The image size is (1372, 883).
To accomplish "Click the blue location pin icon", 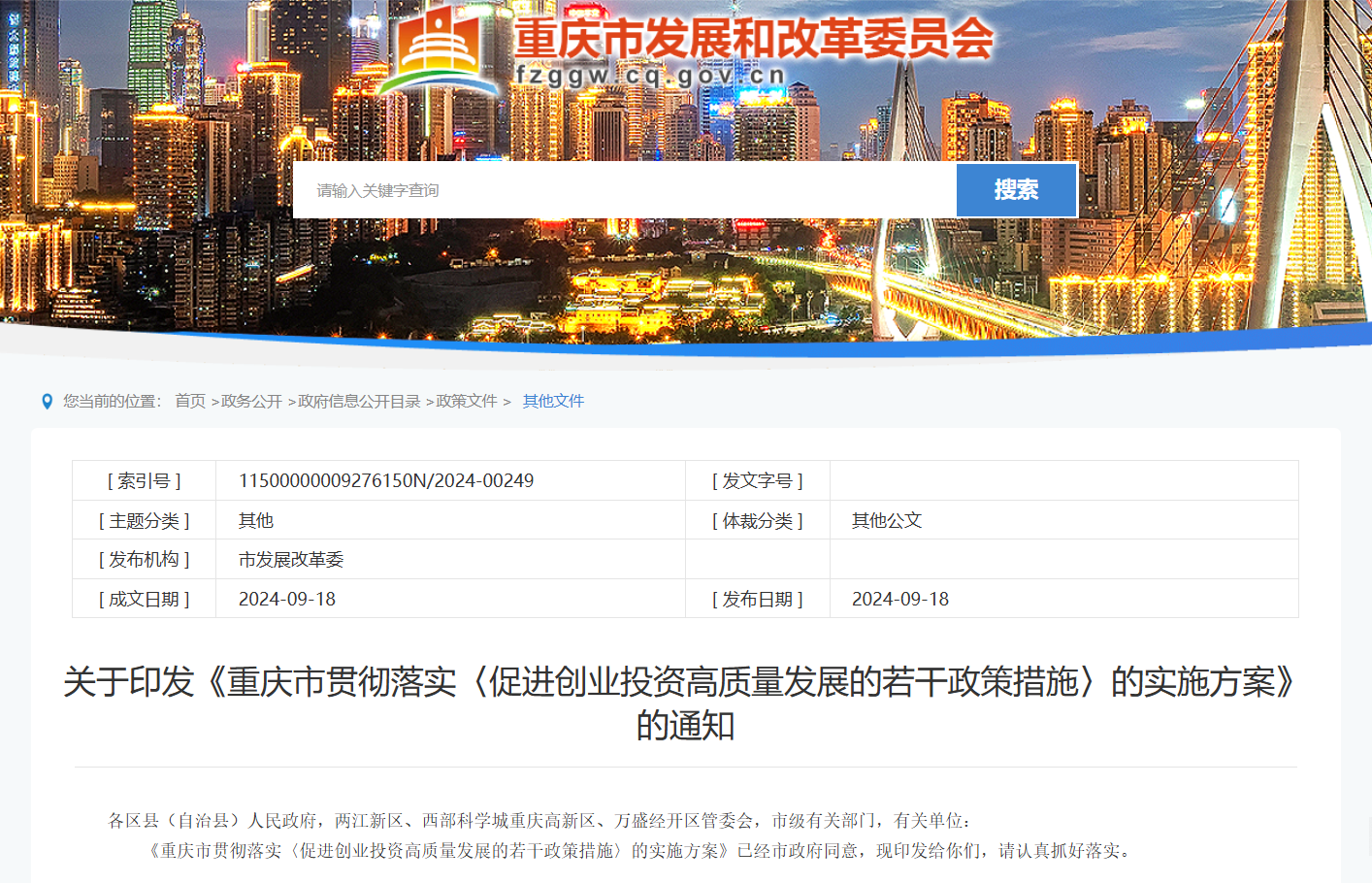I will (46, 402).
